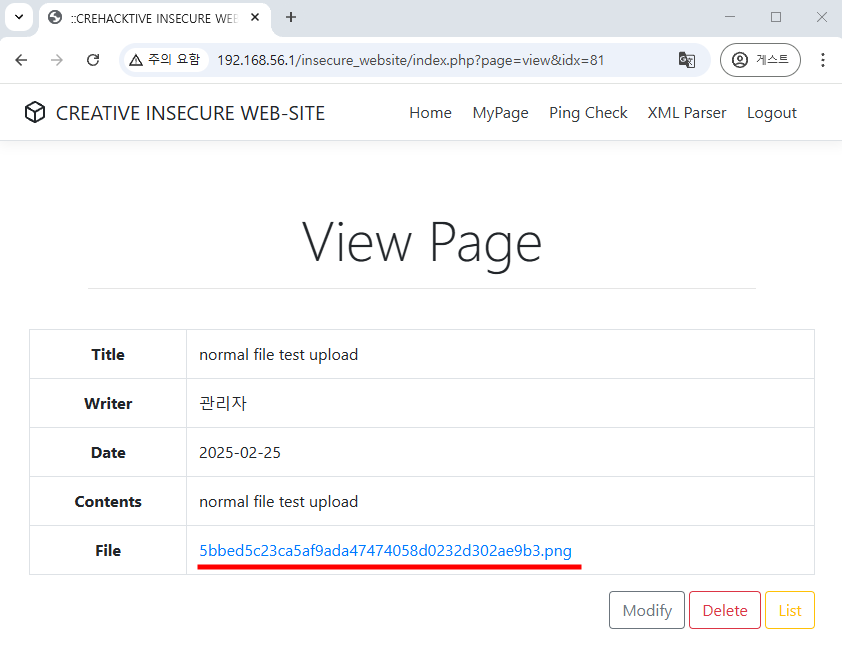
Task: Open the 게스트 profile button
Action: 760,60
